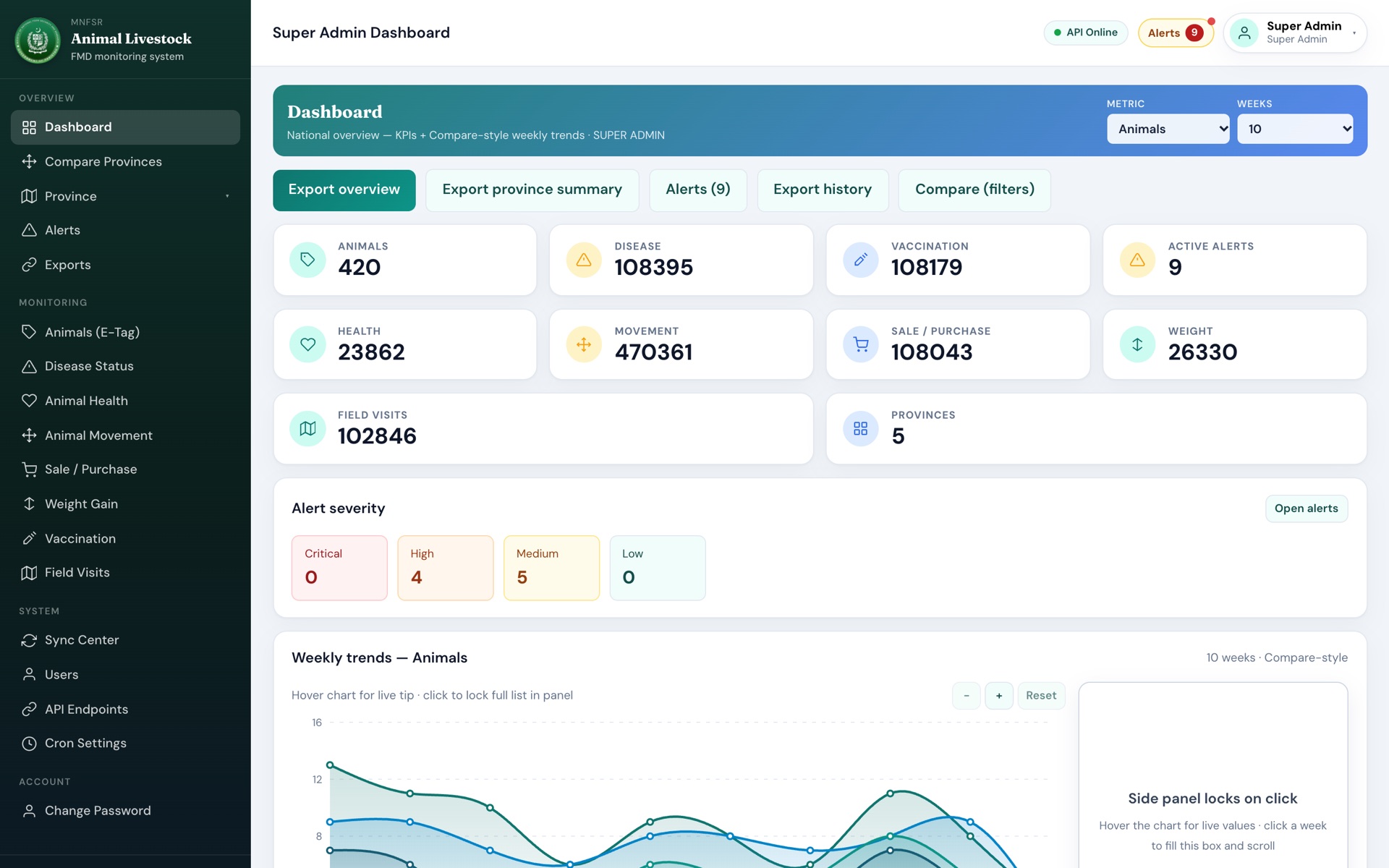Screen dimensions: 1389x868
Task: Open the Weeks dropdown showing 10
Action: (x=1294, y=129)
